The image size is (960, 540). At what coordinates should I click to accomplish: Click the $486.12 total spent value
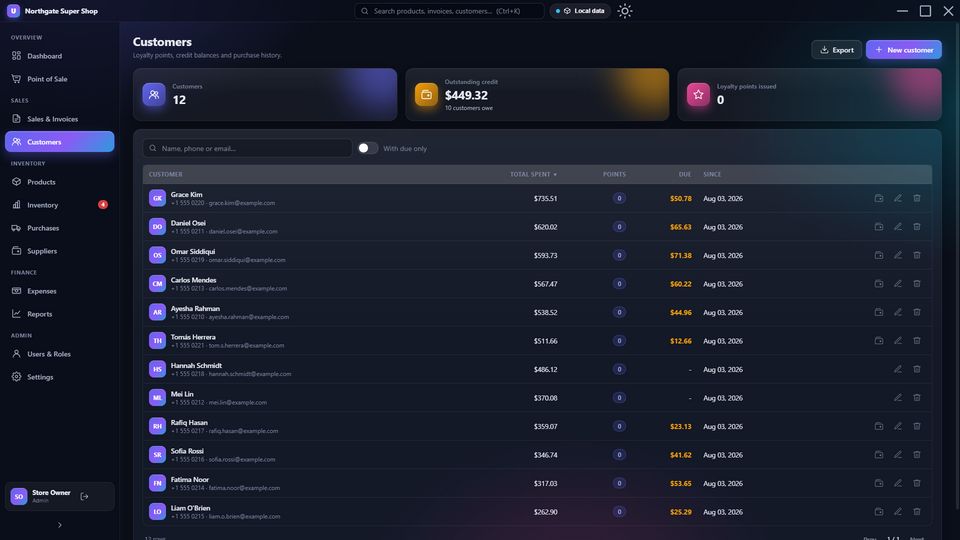click(546, 369)
